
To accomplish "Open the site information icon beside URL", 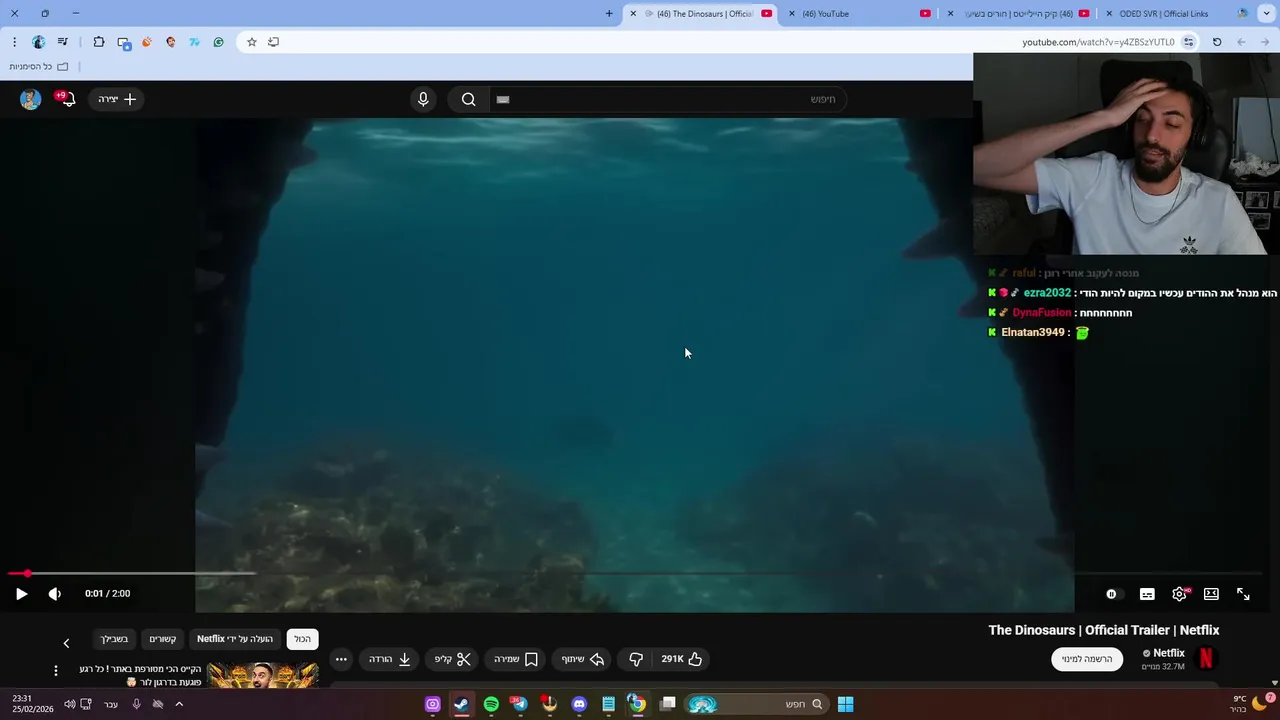I will pos(1188,42).
